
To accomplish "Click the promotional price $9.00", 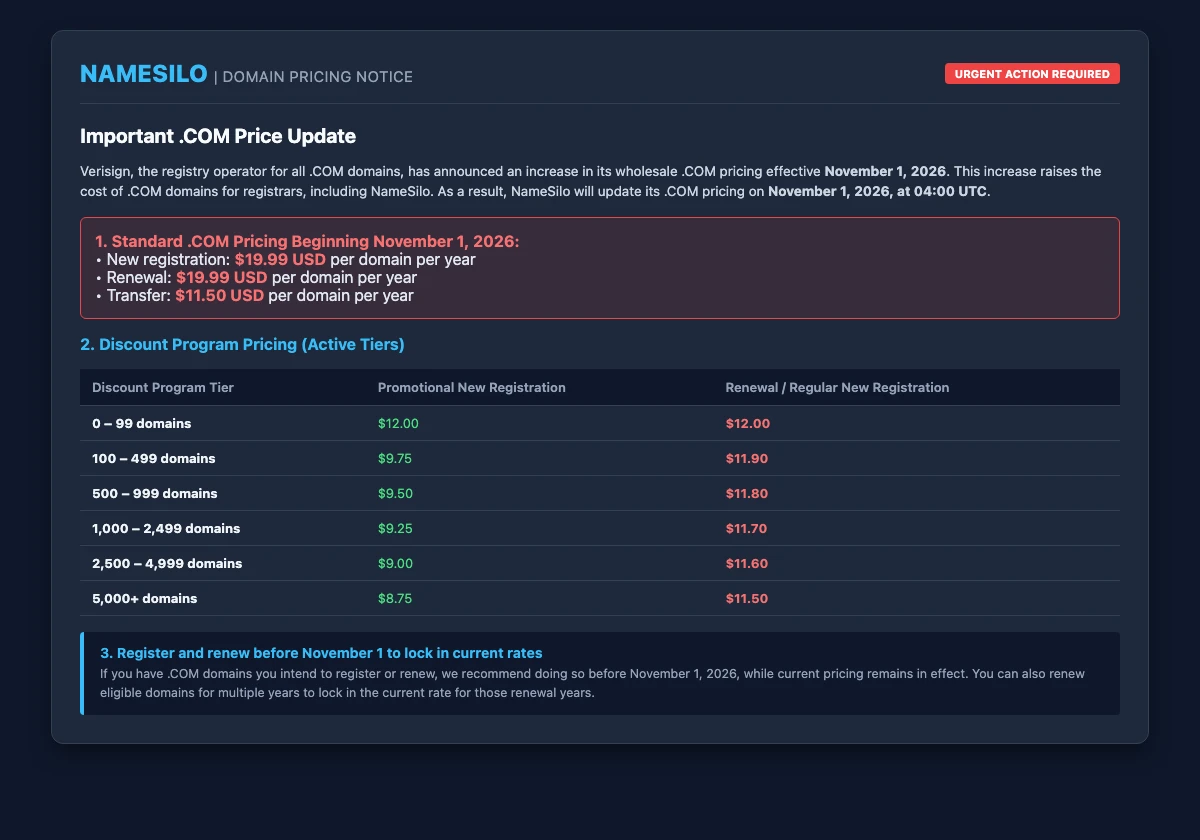I will pos(395,564).
